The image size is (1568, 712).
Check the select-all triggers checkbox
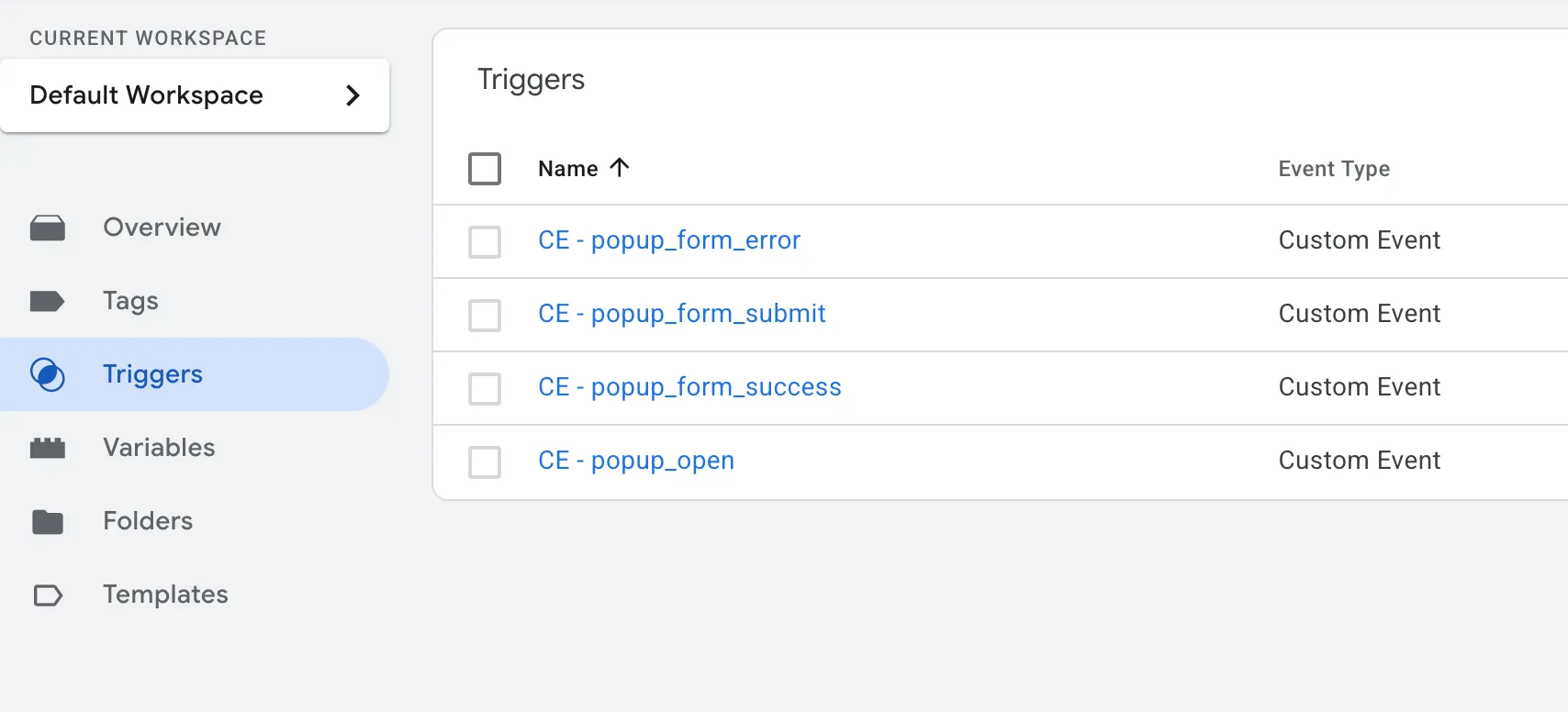485,169
